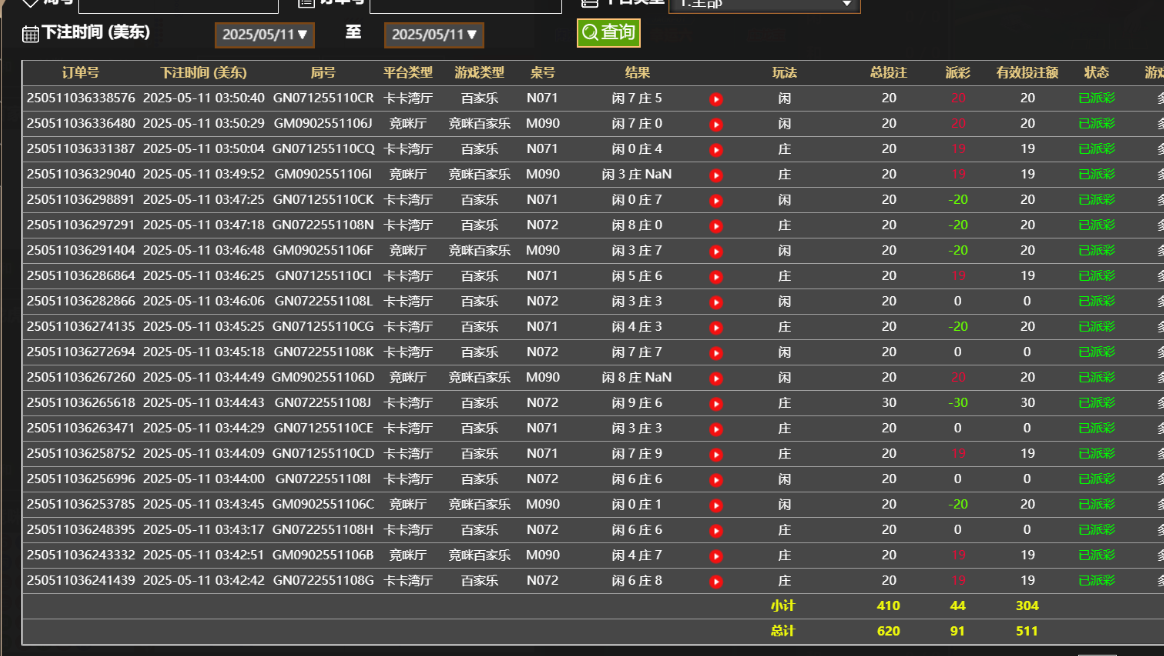Open the start date 2025/05/11 picker
Screen dimensions: 1164x656
tap(262, 33)
